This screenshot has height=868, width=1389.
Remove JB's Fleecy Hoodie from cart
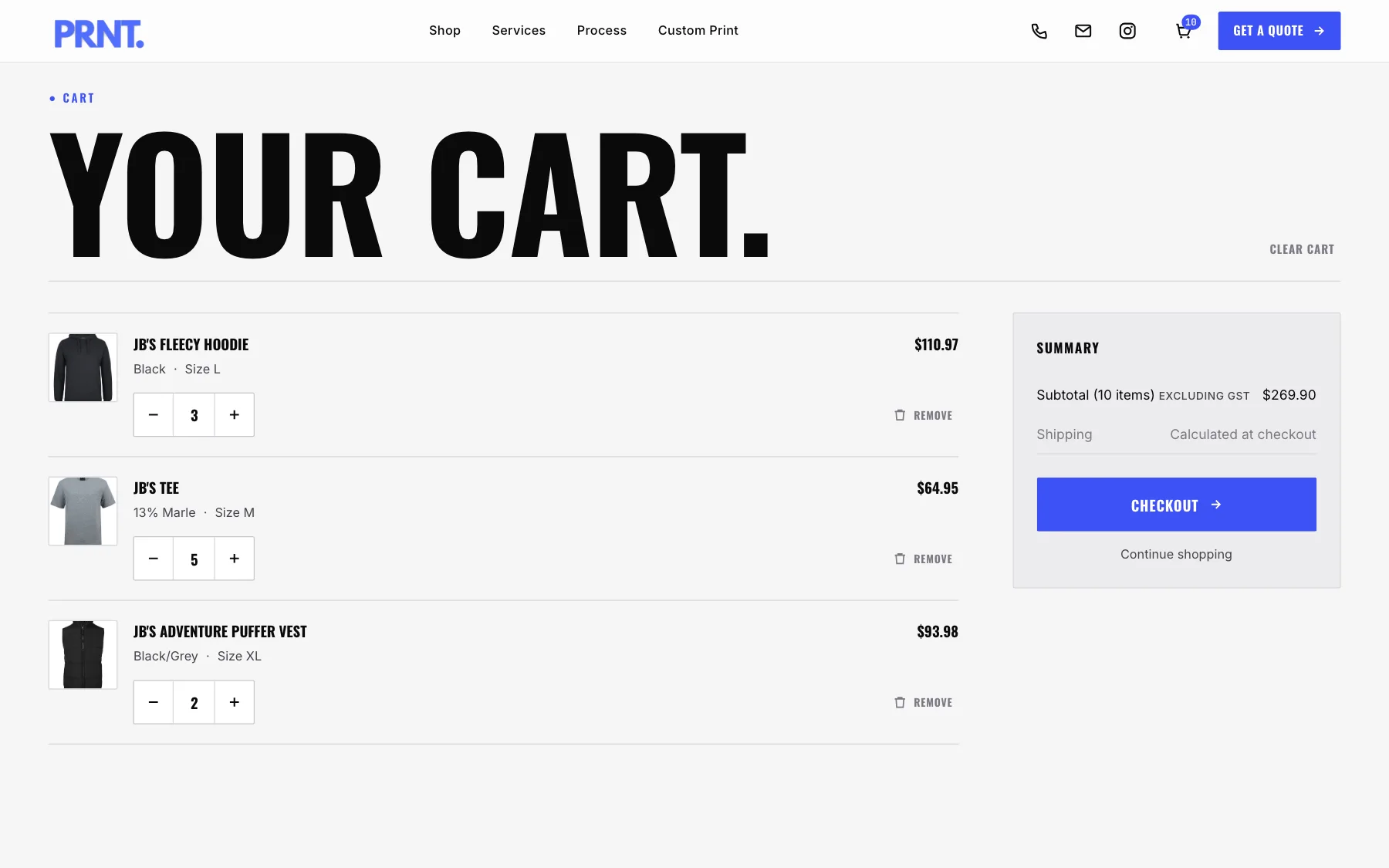tap(923, 415)
